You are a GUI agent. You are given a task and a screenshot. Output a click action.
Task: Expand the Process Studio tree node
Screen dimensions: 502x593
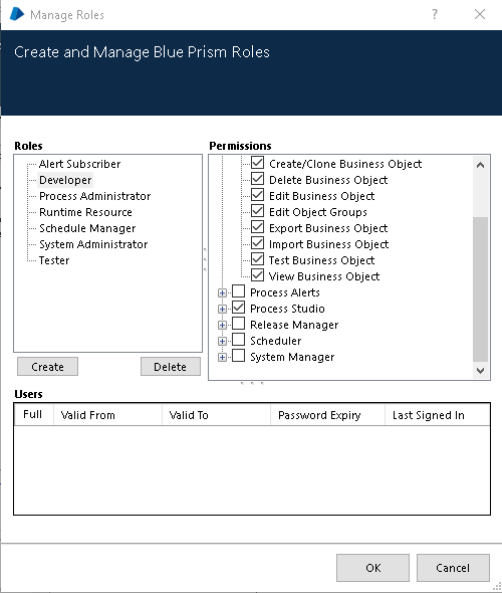point(222,309)
